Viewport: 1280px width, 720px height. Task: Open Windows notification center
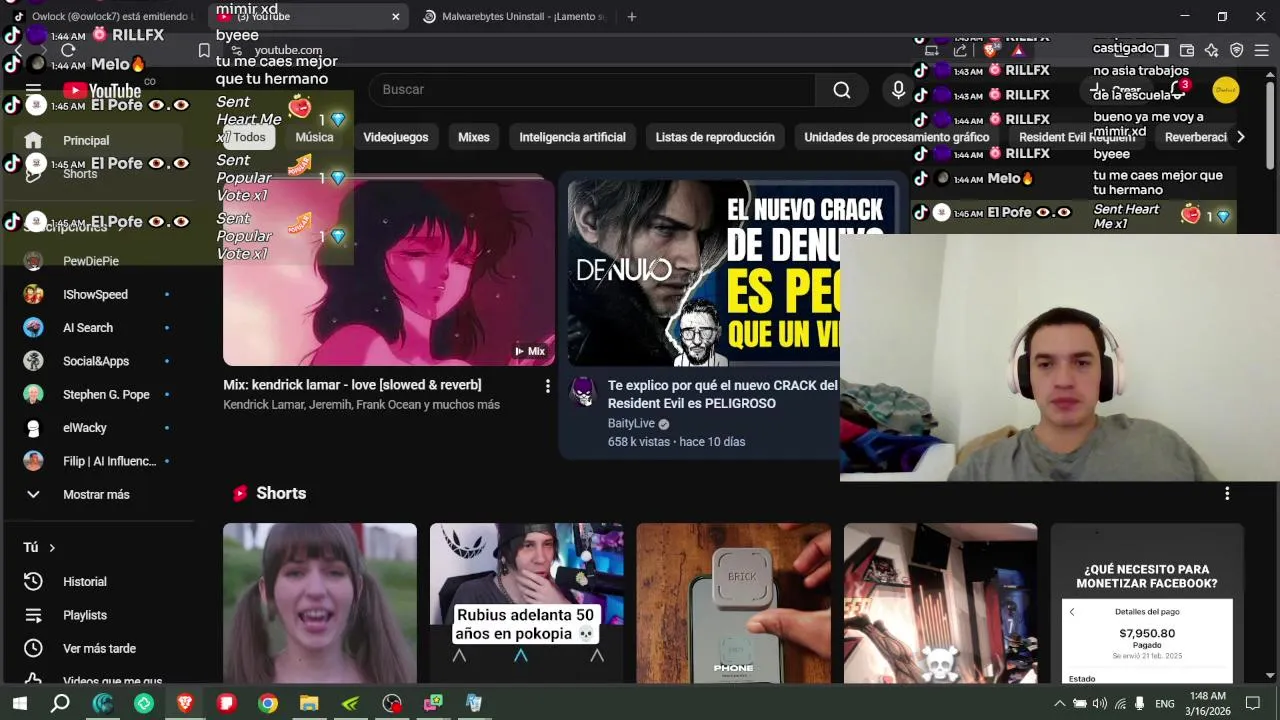coord(1252,703)
